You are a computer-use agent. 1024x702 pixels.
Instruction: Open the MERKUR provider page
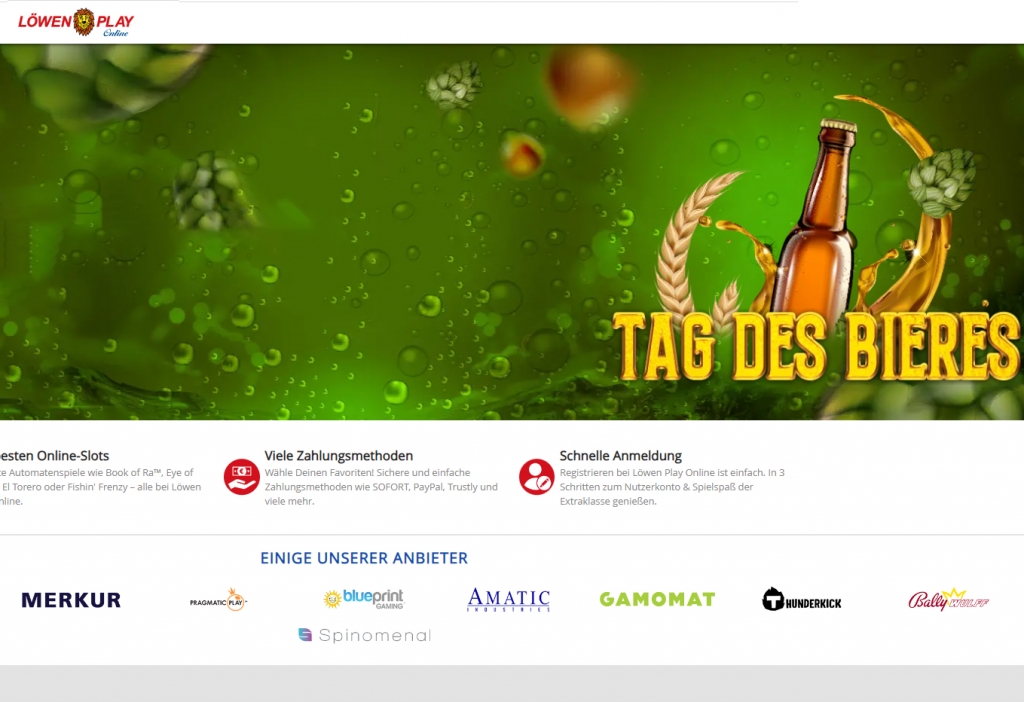point(70,598)
